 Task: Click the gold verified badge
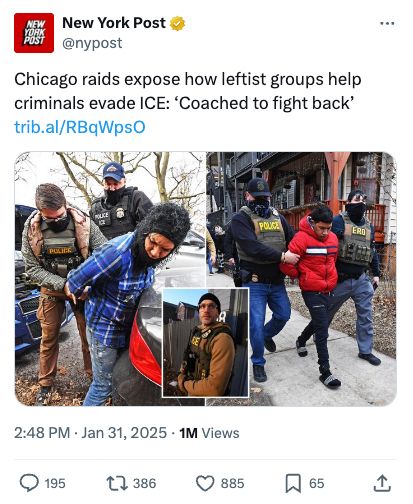177,23
